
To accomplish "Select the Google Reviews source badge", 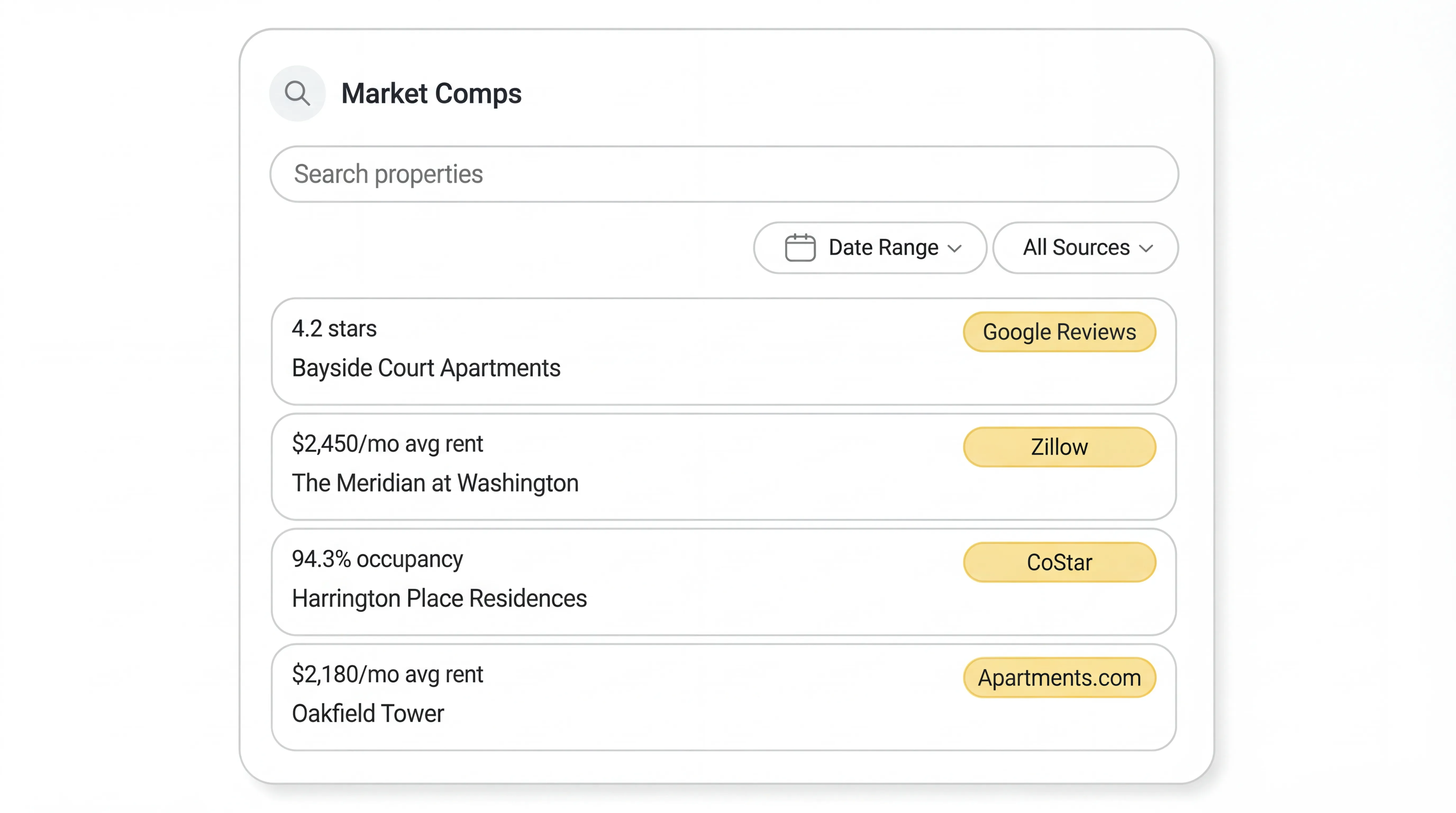I will click(1059, 332).
